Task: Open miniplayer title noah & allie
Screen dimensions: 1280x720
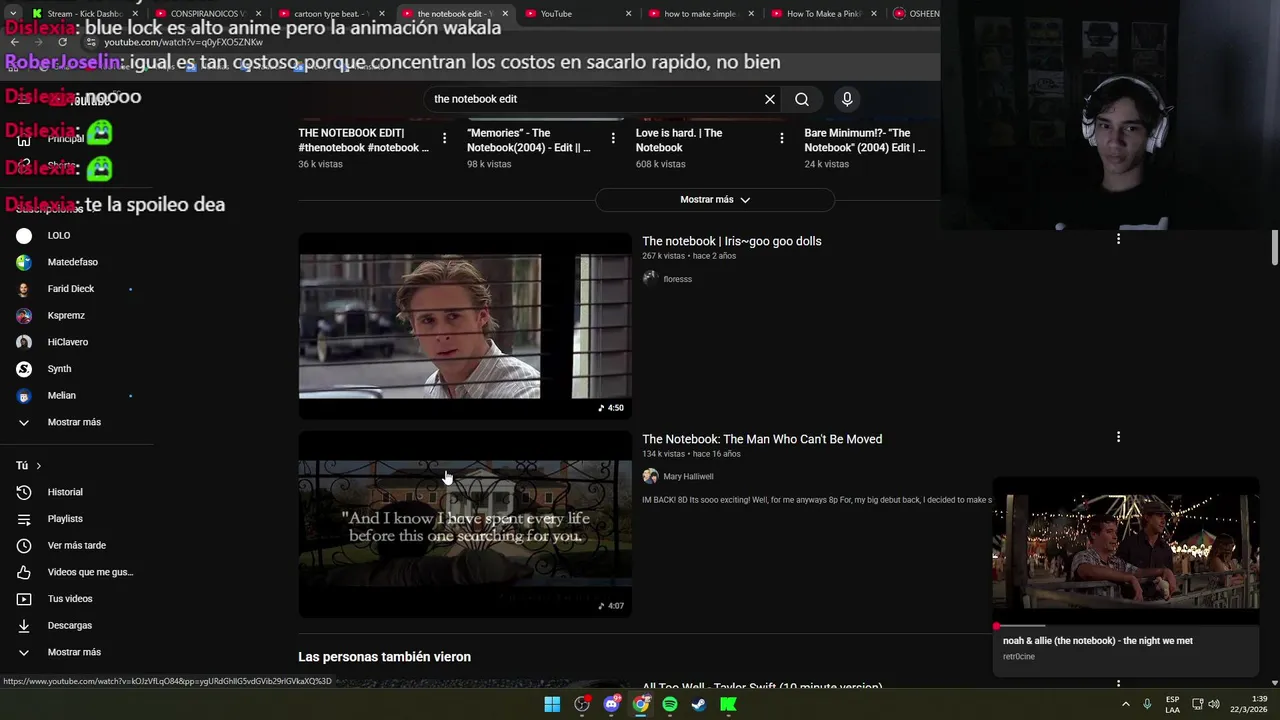Action: [1097, 641]
